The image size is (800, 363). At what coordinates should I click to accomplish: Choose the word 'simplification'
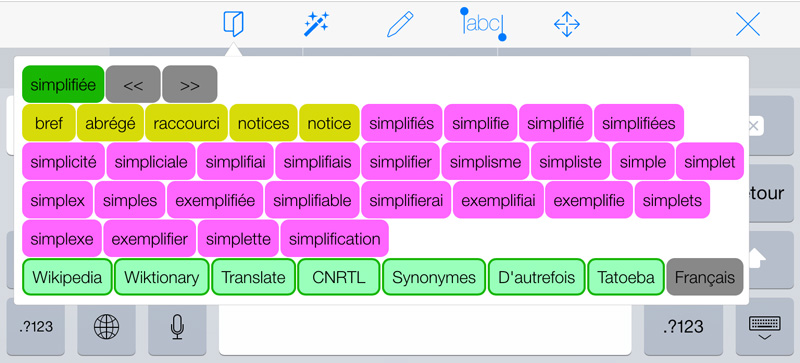point(335,238)
